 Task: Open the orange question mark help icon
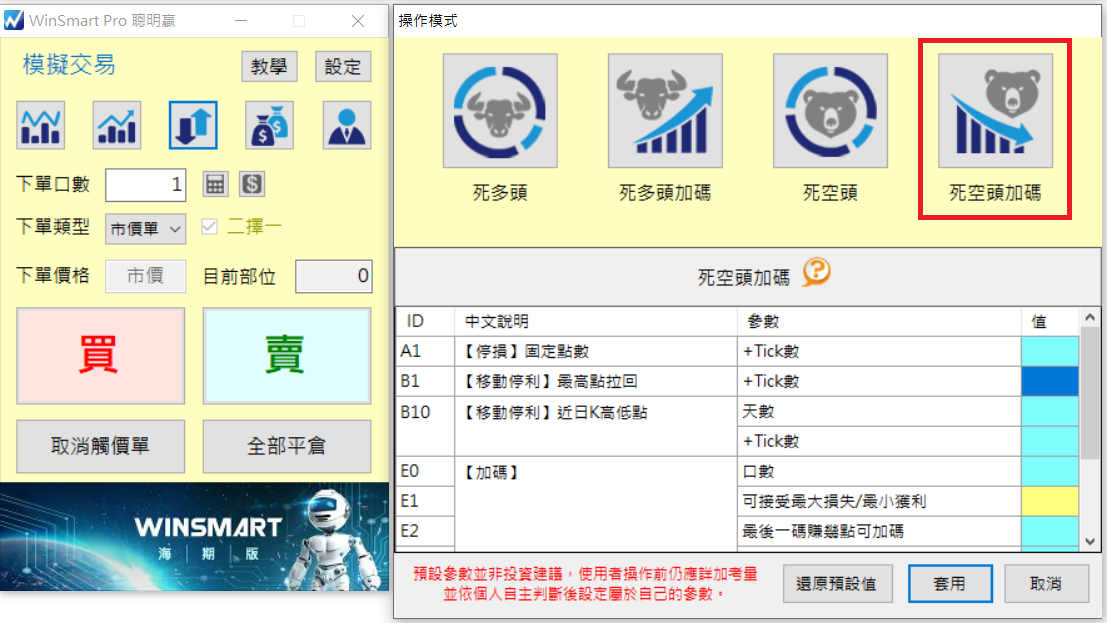[x=816, y=272]
